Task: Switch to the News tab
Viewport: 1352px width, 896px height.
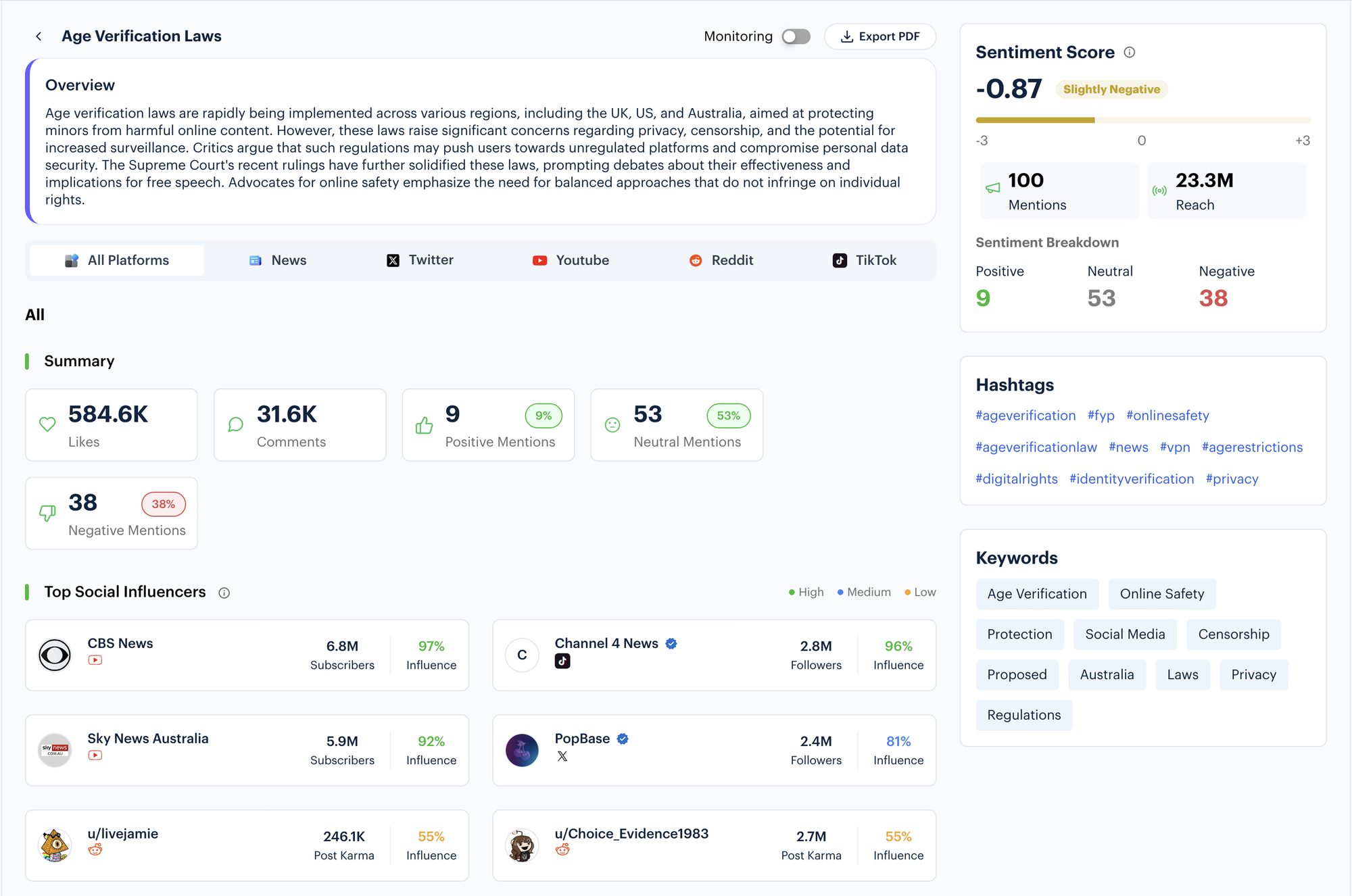Action: coord(278,260)
